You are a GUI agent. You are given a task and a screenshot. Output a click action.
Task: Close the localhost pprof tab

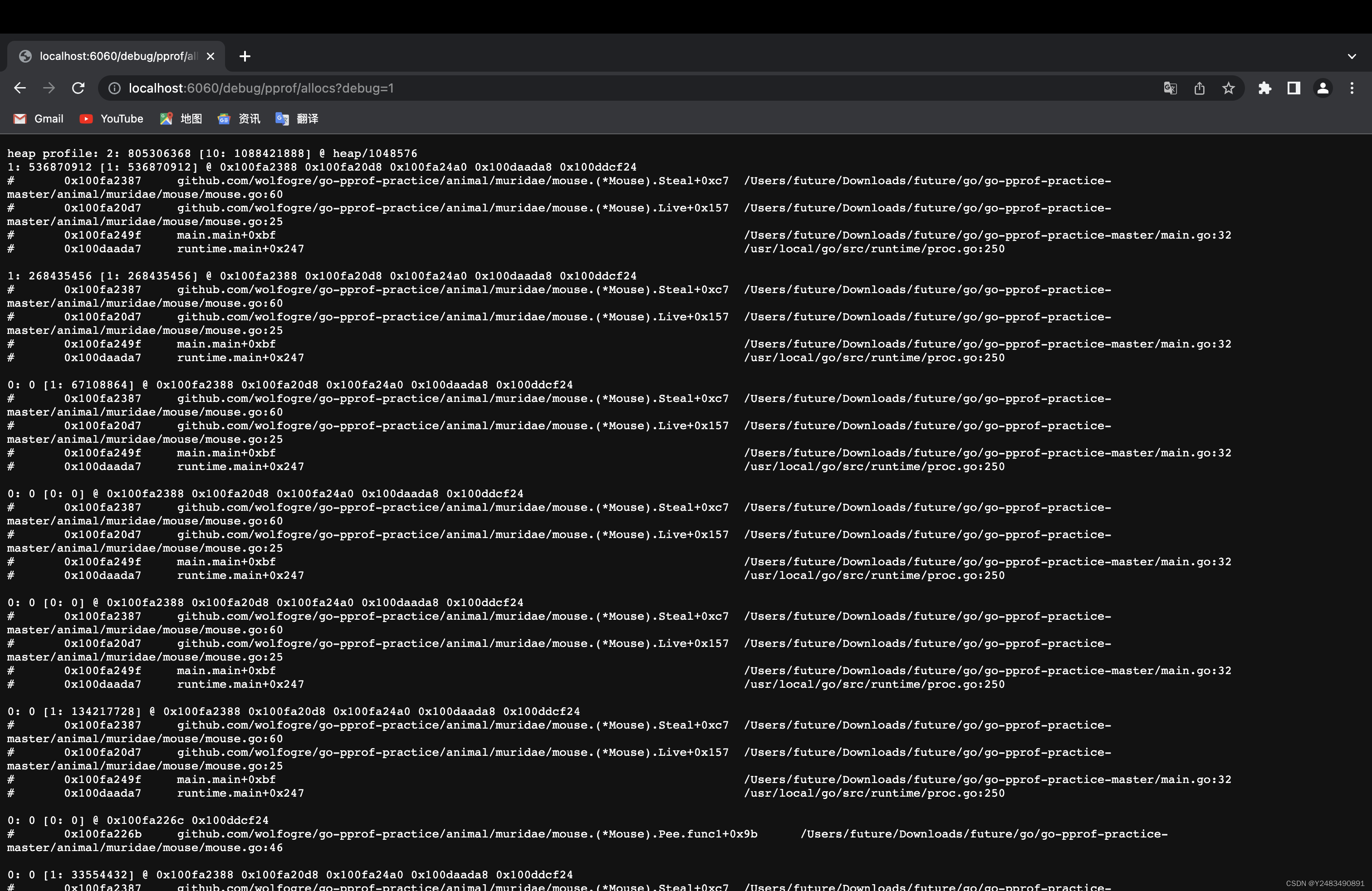(x=211, y=56)
